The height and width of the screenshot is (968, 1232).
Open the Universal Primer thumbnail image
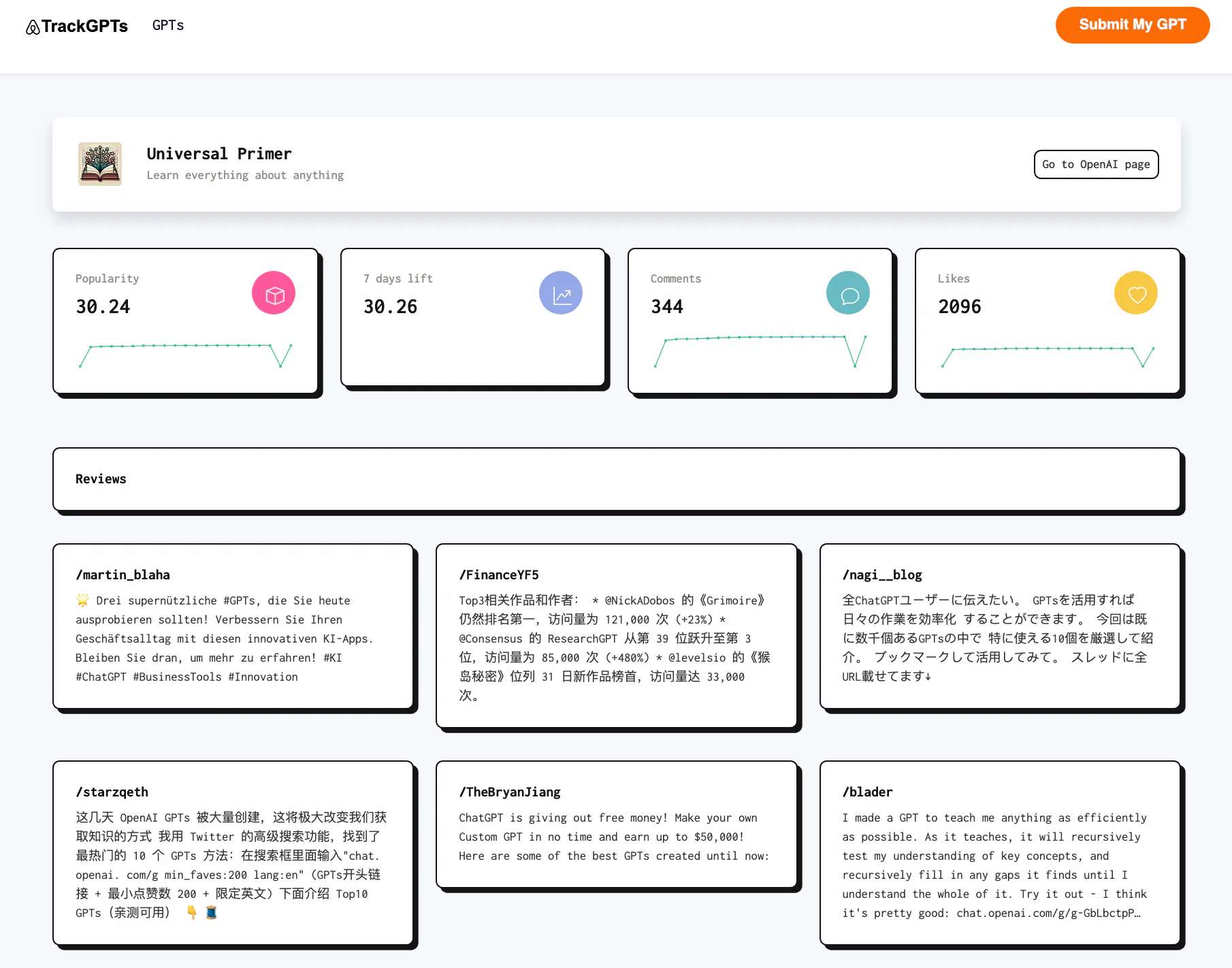point(100,164)
